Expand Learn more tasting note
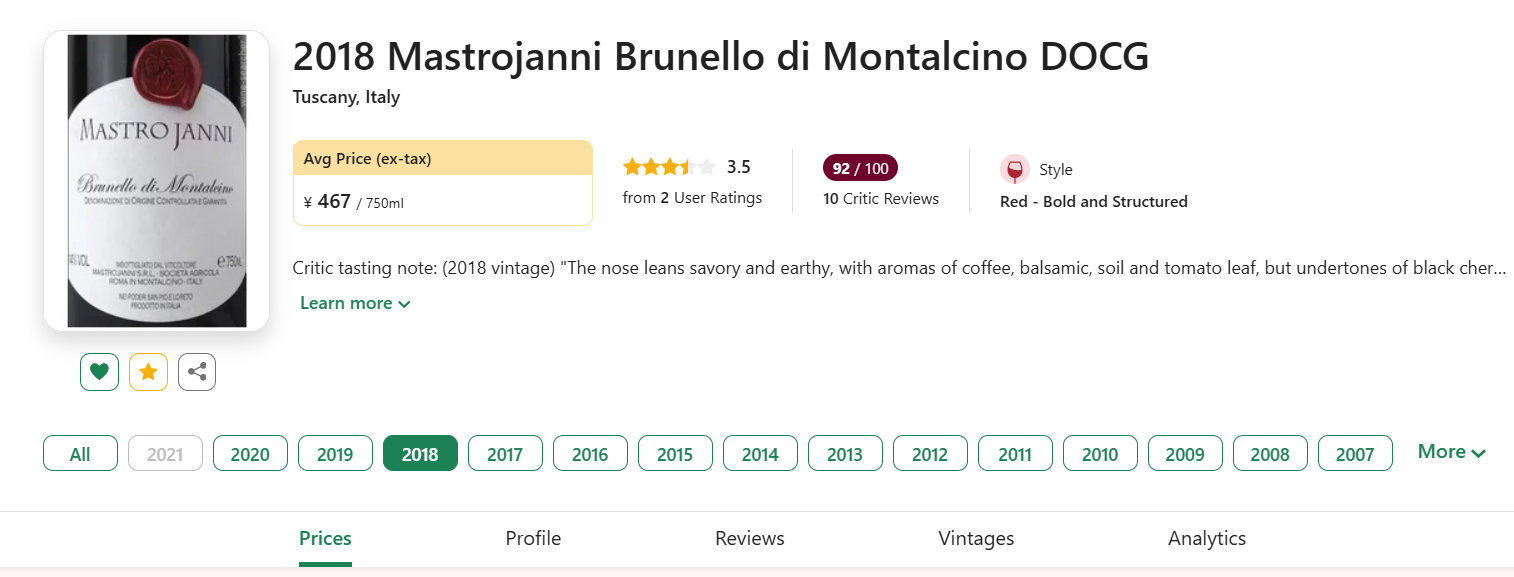 [x=355, y=303]
